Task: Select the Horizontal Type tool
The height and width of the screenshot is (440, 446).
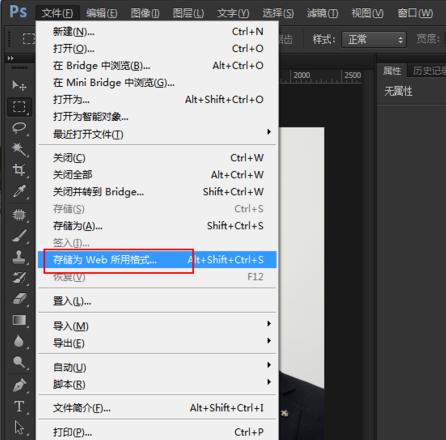Action: 19,407
